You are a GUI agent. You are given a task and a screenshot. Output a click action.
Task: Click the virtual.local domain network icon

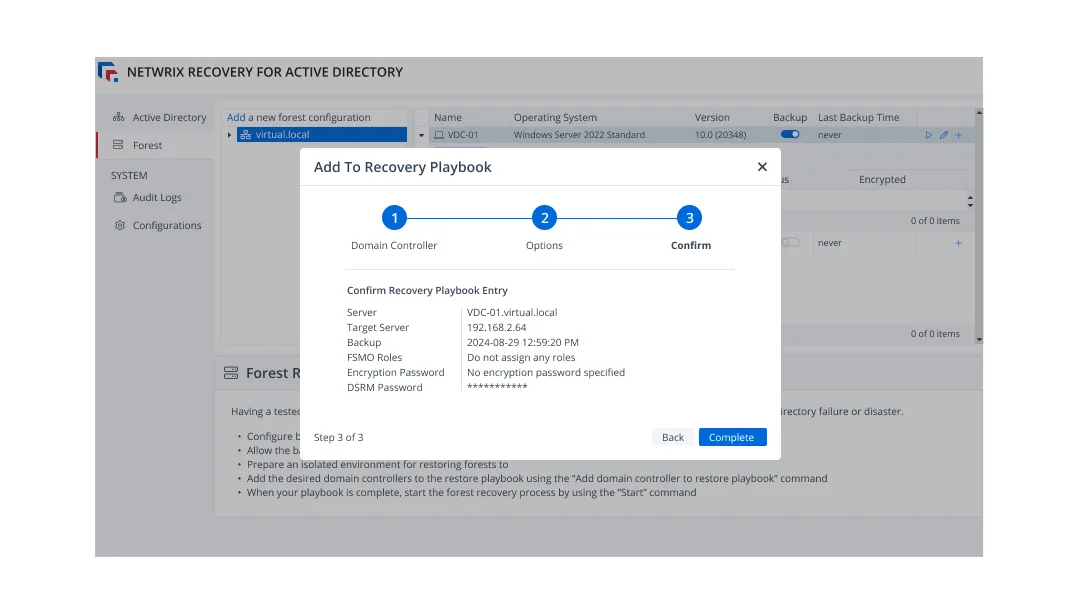click(246, 135)
